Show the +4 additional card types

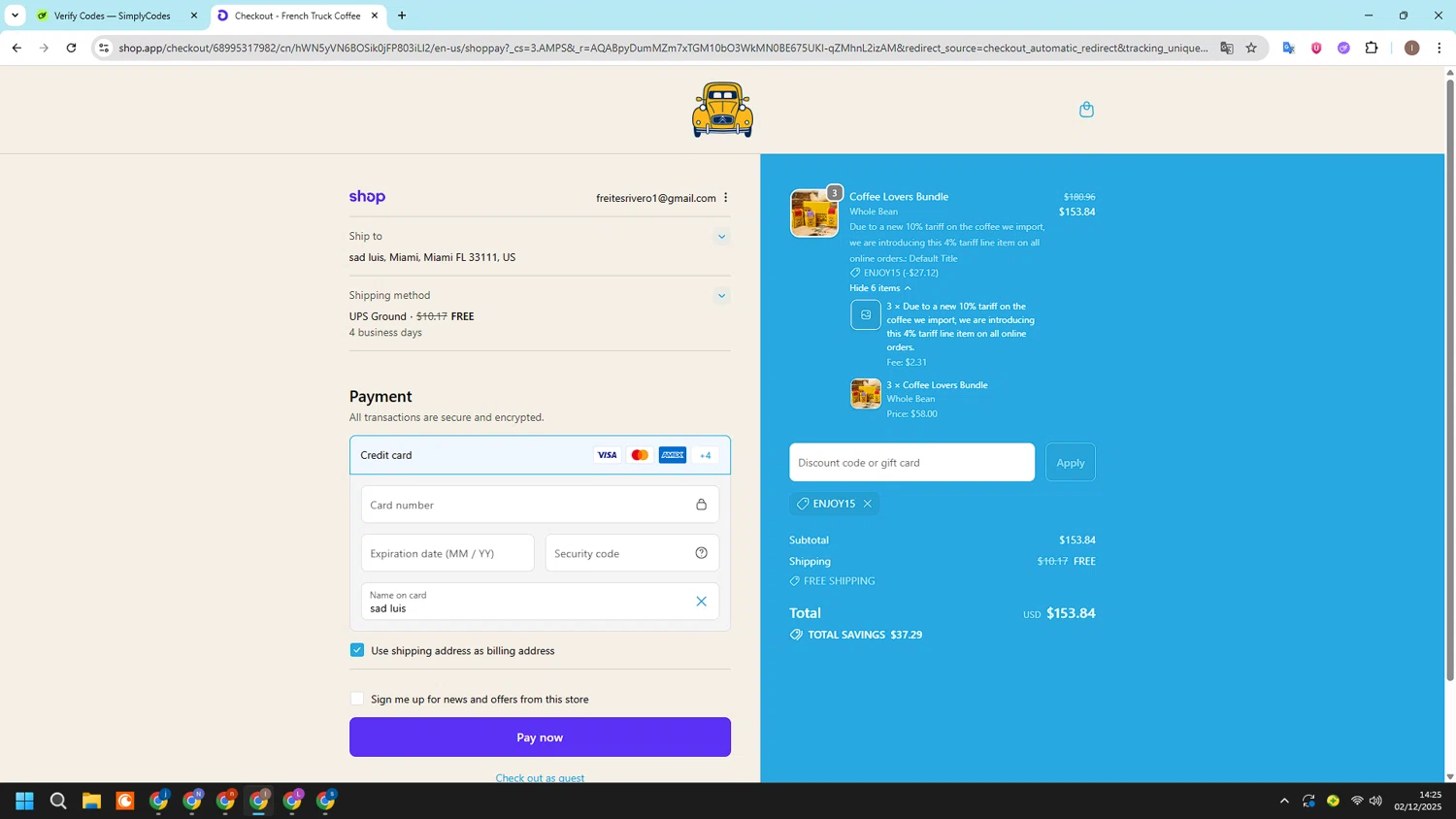click(x=706, y=455)
